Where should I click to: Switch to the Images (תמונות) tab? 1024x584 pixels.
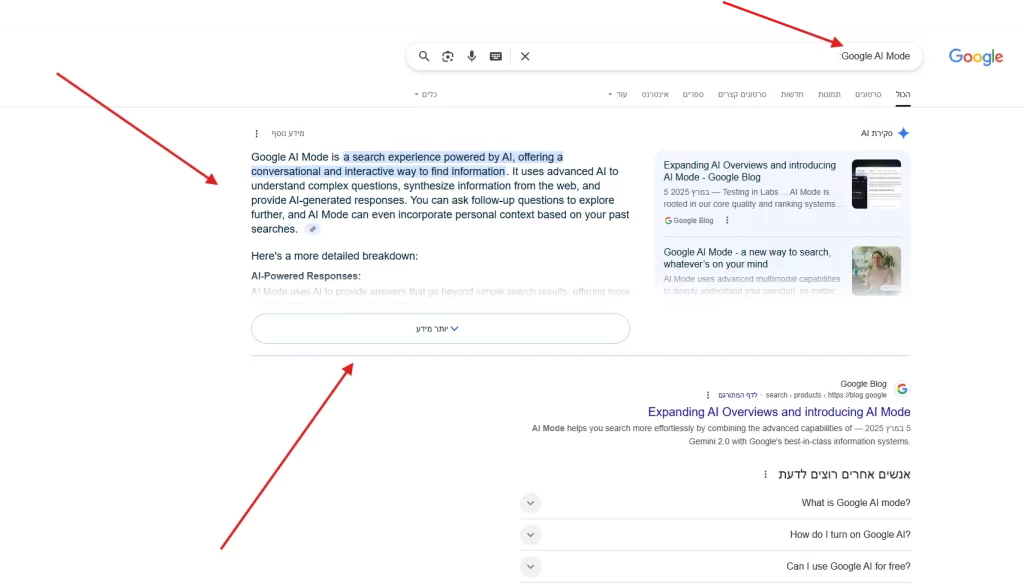[829, 94]
